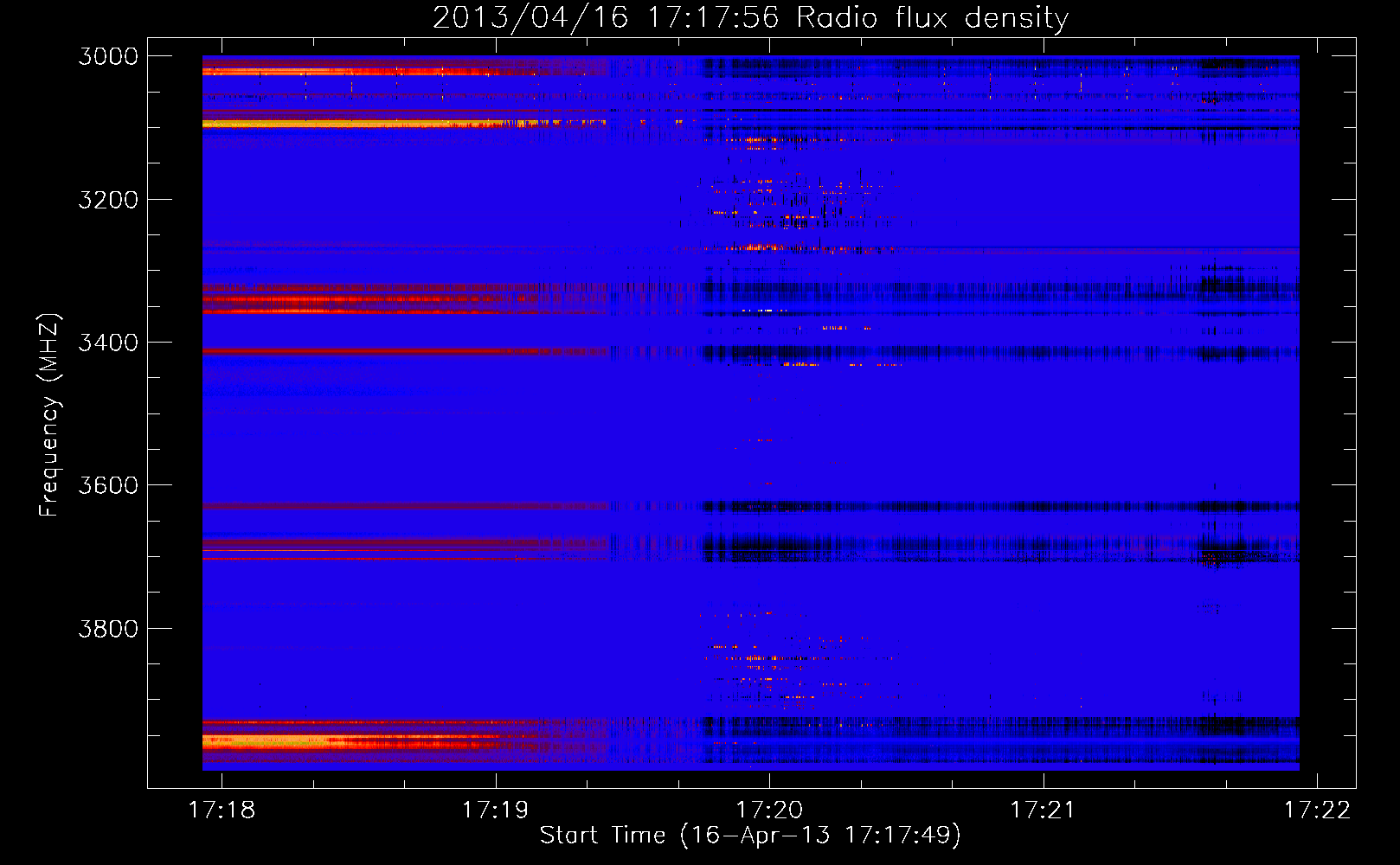Click the 'Start Time (16-Apr-13 17:17:49)' axis label
This screenshot has height=865, width=1400.
(x=750, y=836)
